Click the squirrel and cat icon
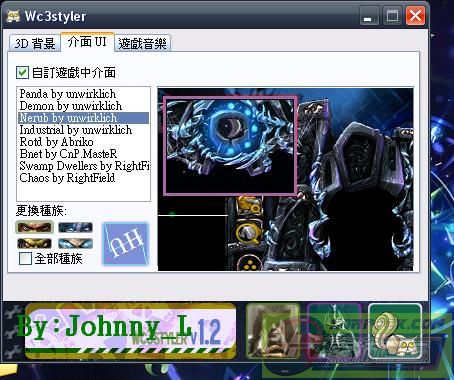Screen dimensions: 454x380 point(395,331)
